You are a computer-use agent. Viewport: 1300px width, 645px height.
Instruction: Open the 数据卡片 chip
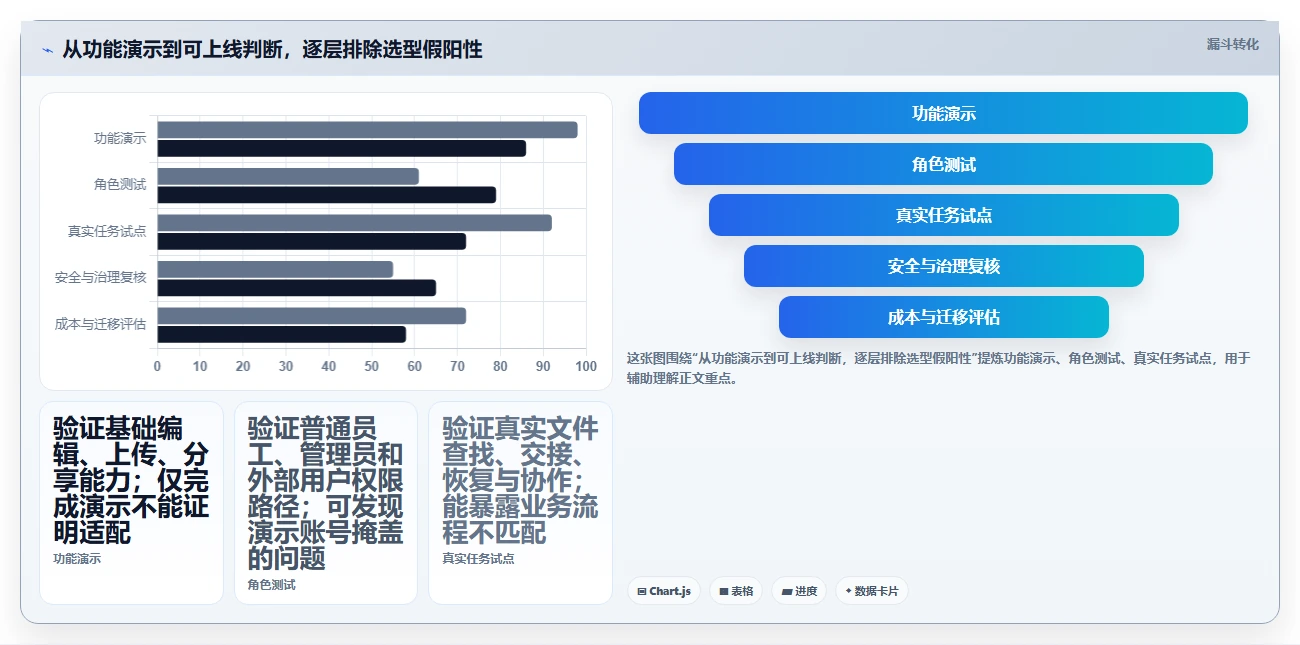[872, 591]
